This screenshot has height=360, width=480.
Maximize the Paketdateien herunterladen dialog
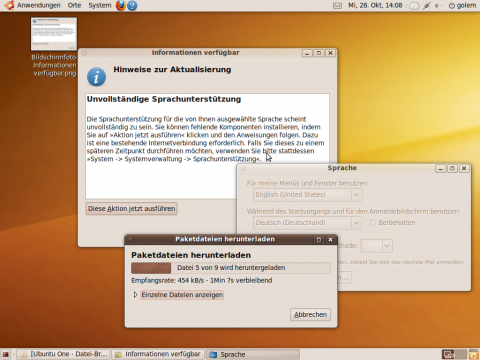319,239
